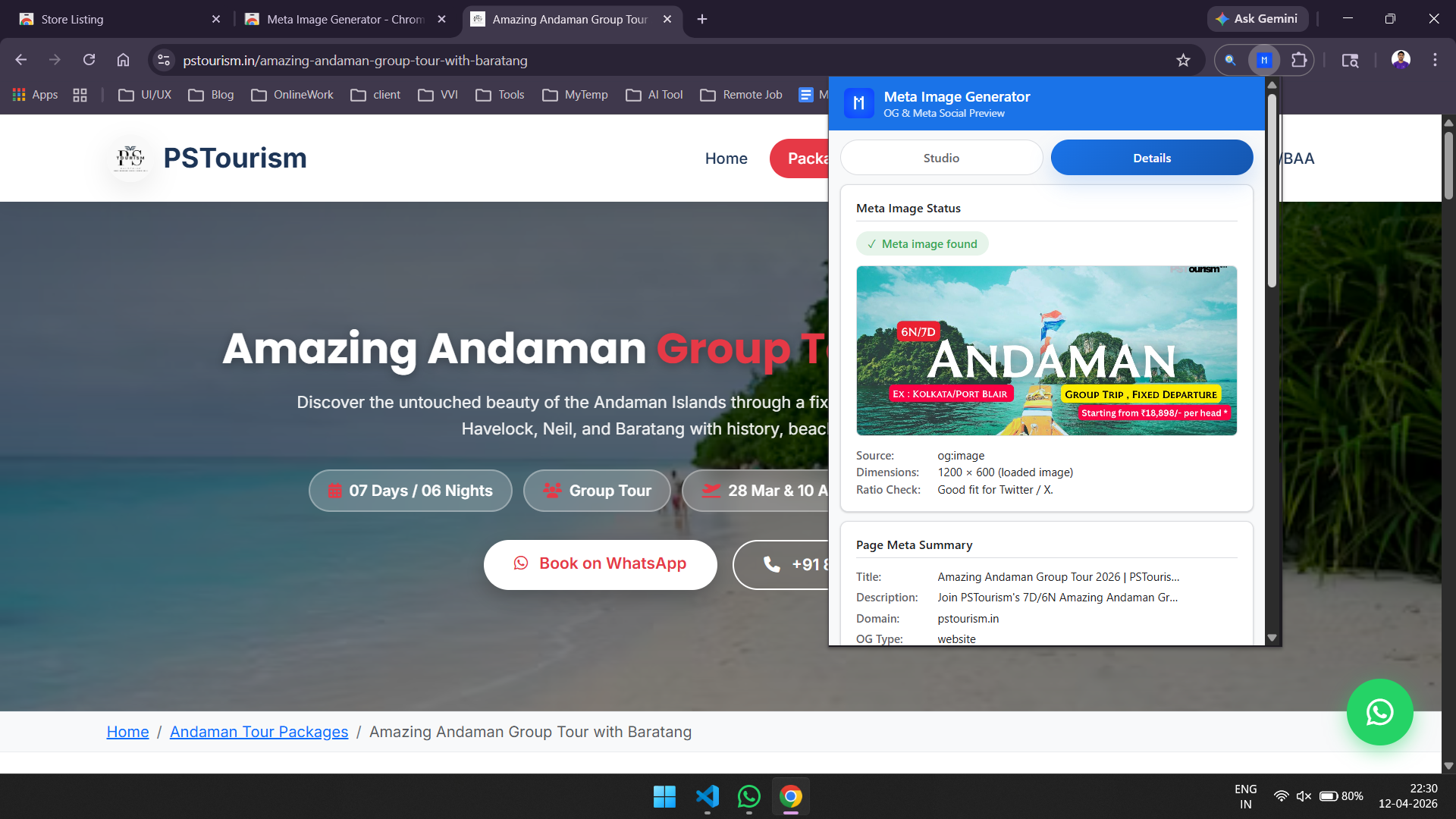1456x819 pixels.
Task: Open Chrome three-dot menu
Action: point(1435,60)
